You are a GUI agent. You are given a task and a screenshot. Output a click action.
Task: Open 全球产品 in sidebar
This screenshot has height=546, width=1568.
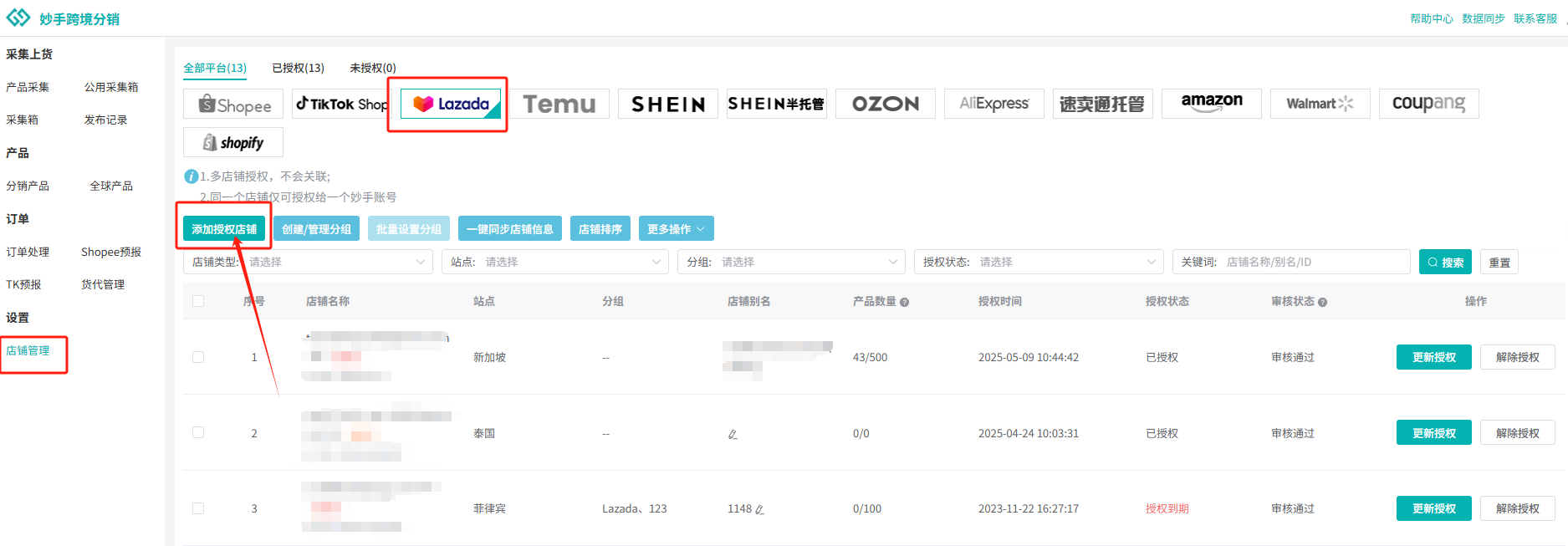coord(111,186)
